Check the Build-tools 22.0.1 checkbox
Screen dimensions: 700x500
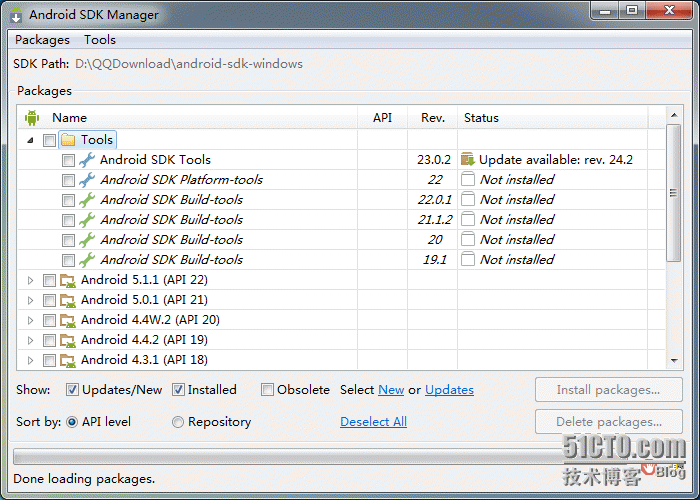[x=68, y=200]
